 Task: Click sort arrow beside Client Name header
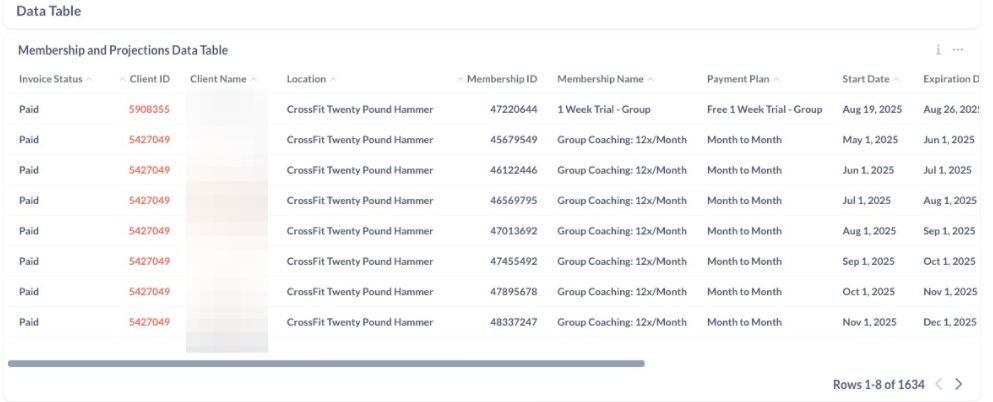[x=254, y=79]
